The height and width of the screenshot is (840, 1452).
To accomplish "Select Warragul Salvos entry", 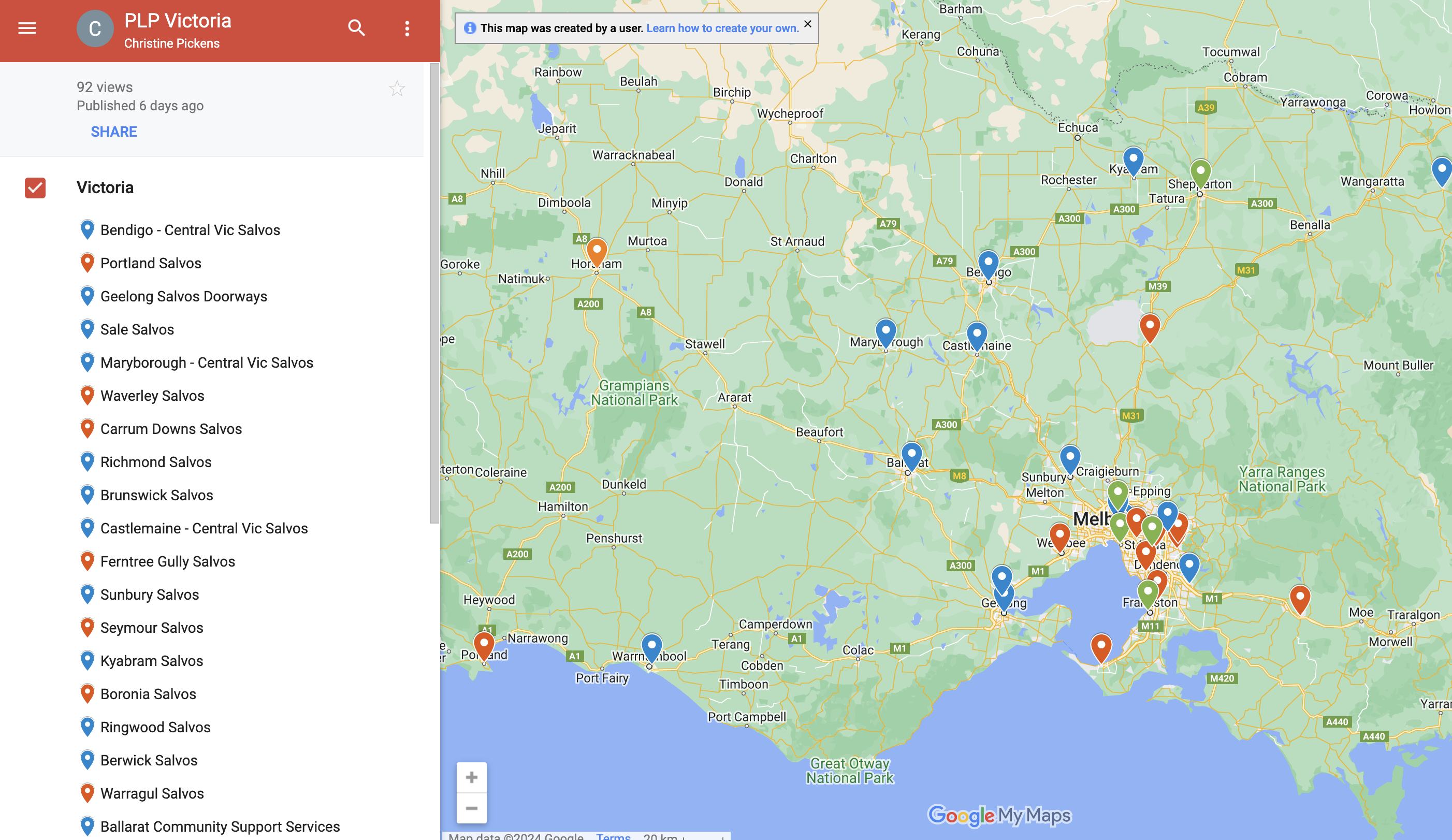I will click(x=152, y=793).
